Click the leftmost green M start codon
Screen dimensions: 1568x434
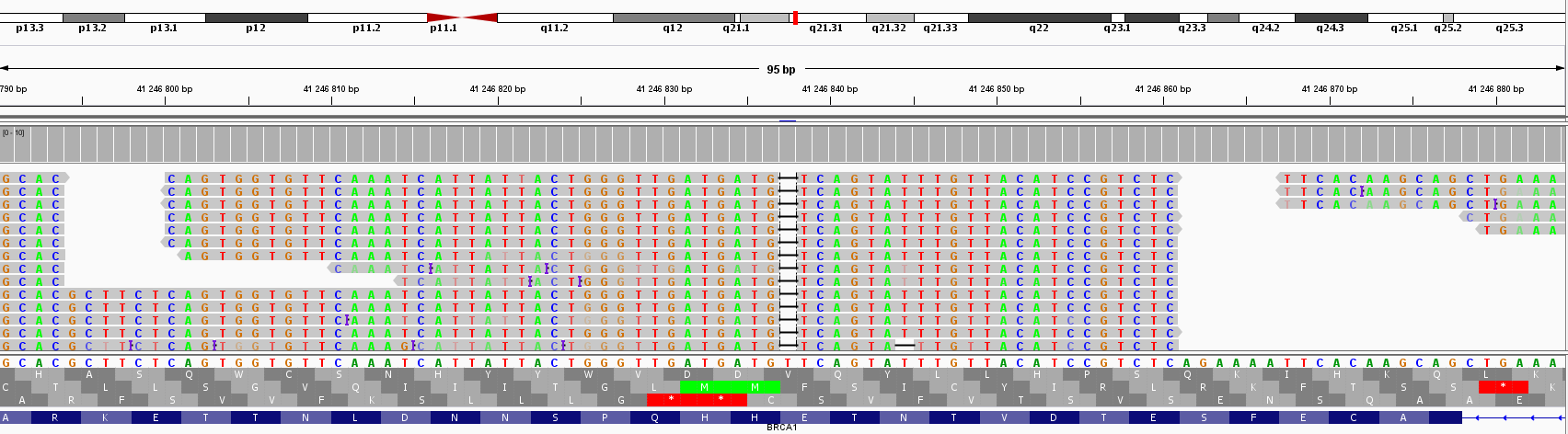(705, 387)
